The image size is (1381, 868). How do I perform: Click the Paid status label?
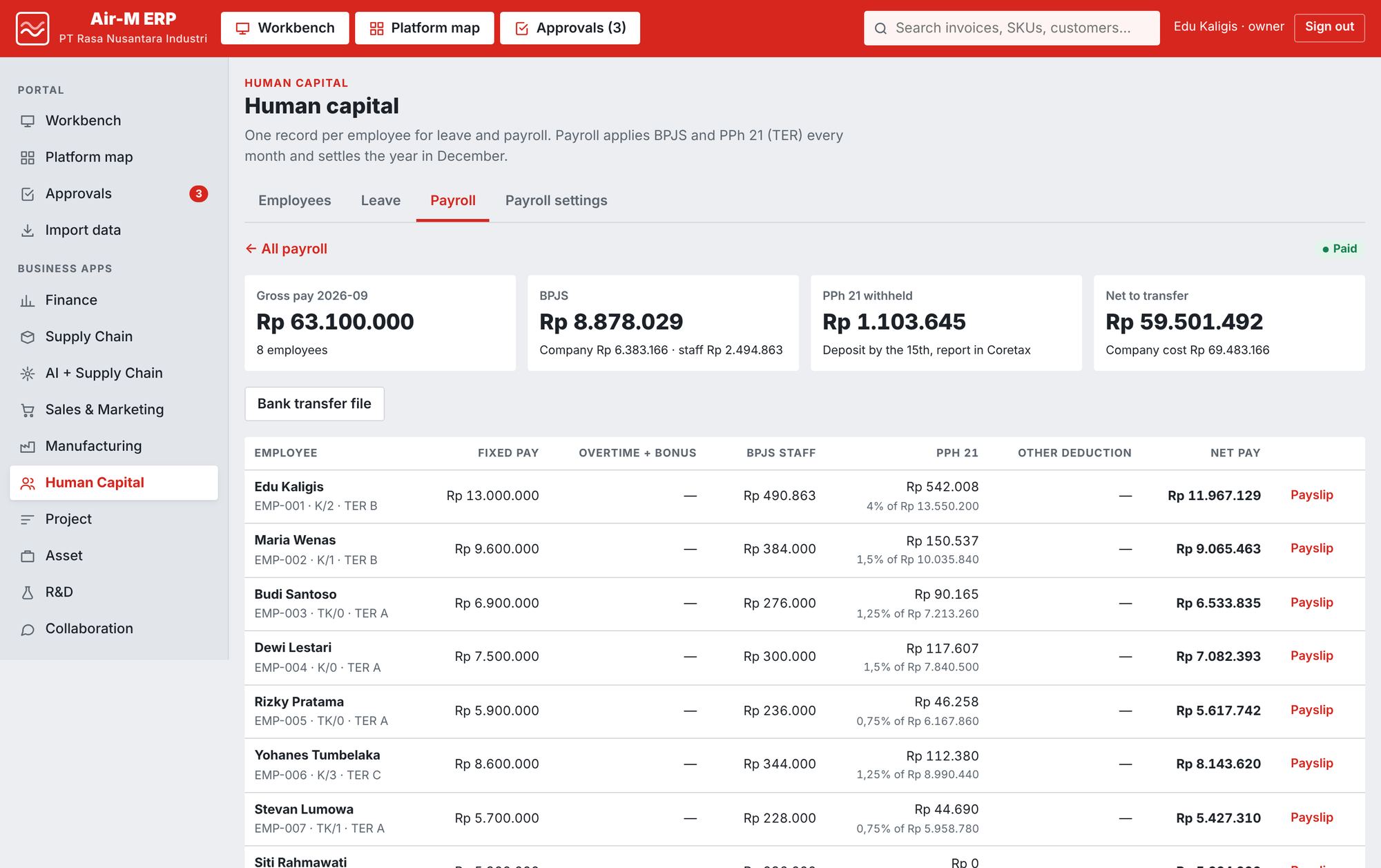(x=1340, y=249)
